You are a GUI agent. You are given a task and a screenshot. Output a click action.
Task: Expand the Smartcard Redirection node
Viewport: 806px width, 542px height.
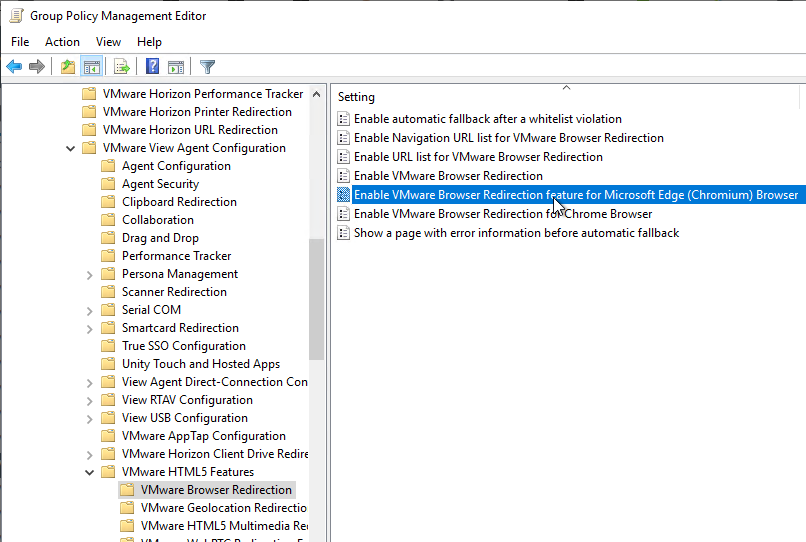tap(89, 329)
